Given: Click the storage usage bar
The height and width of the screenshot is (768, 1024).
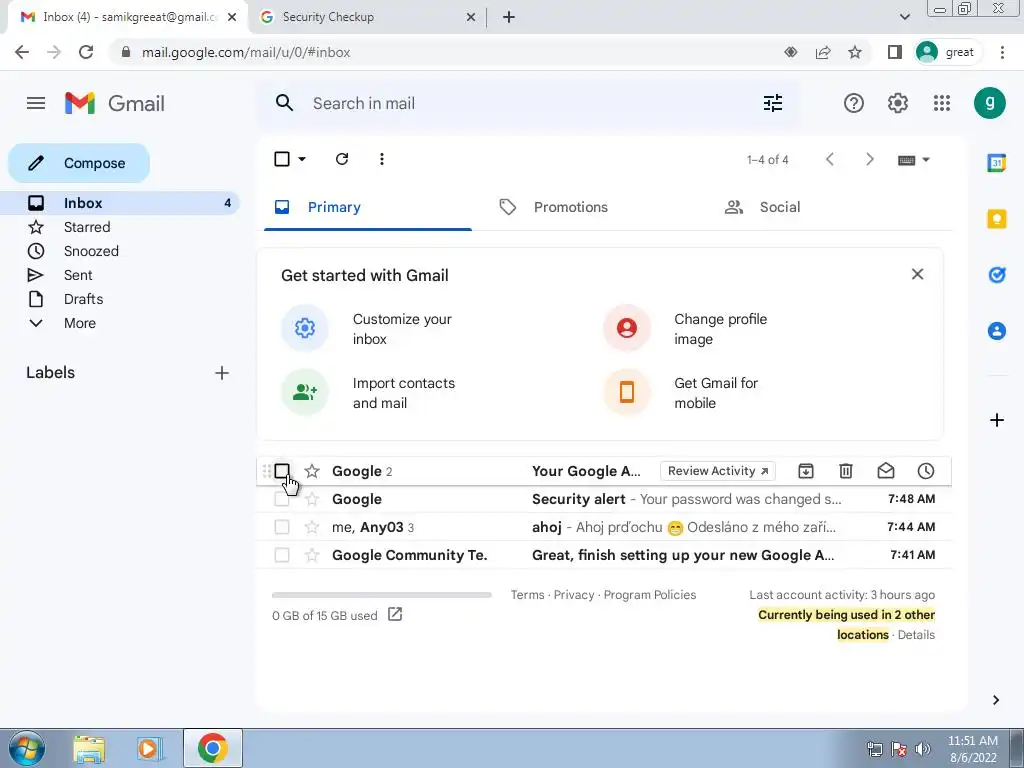Looking at the screenshot, I should (x=381, y=595).
